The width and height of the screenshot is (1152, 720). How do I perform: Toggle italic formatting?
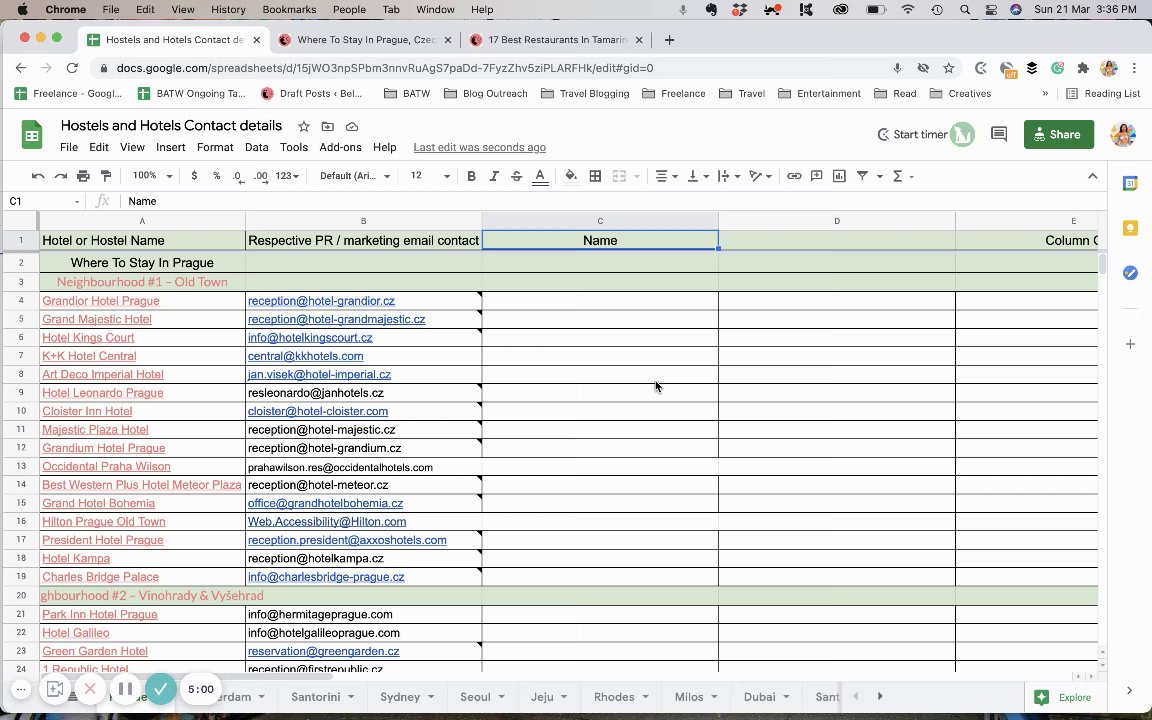494,176
